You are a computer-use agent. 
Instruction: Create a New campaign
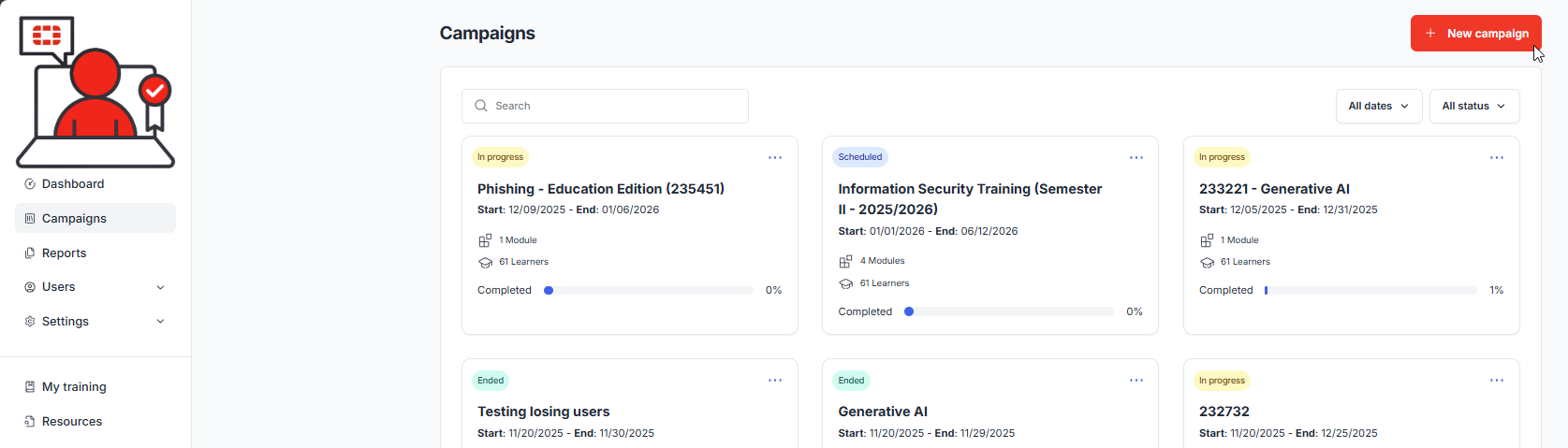coord(1476,33)
